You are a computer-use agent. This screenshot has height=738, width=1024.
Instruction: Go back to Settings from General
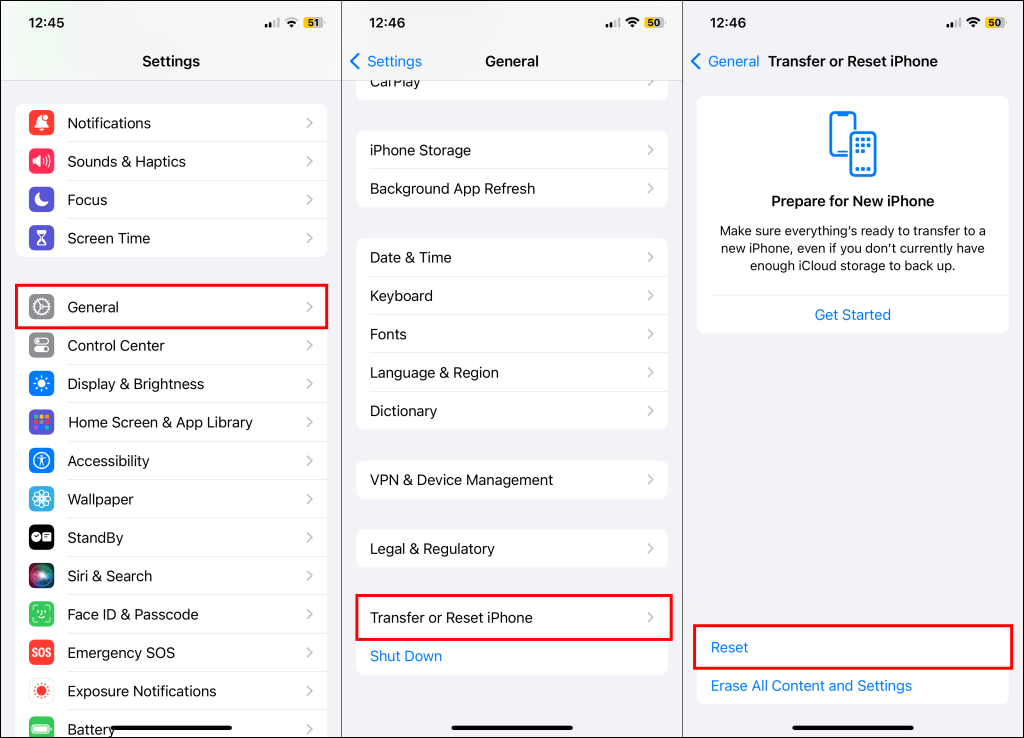(x=386, y=61)
